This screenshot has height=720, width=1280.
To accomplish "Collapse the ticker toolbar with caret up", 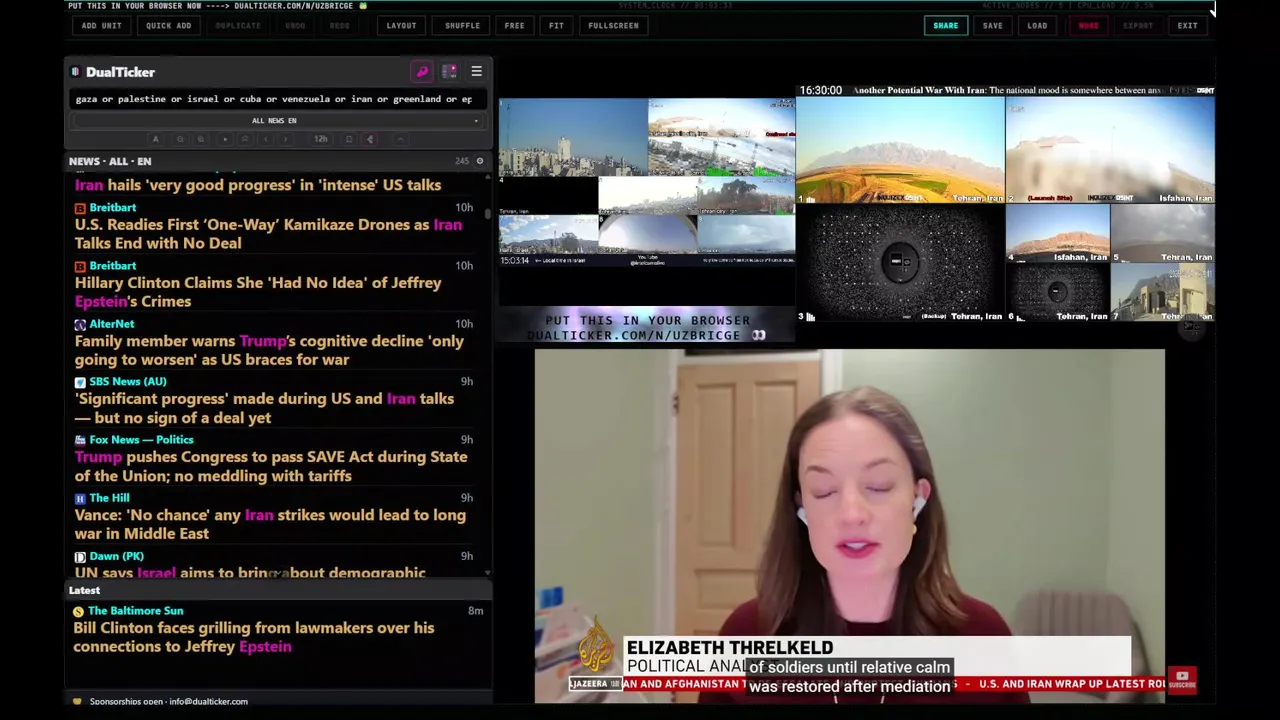I will [x=400, y=139].
